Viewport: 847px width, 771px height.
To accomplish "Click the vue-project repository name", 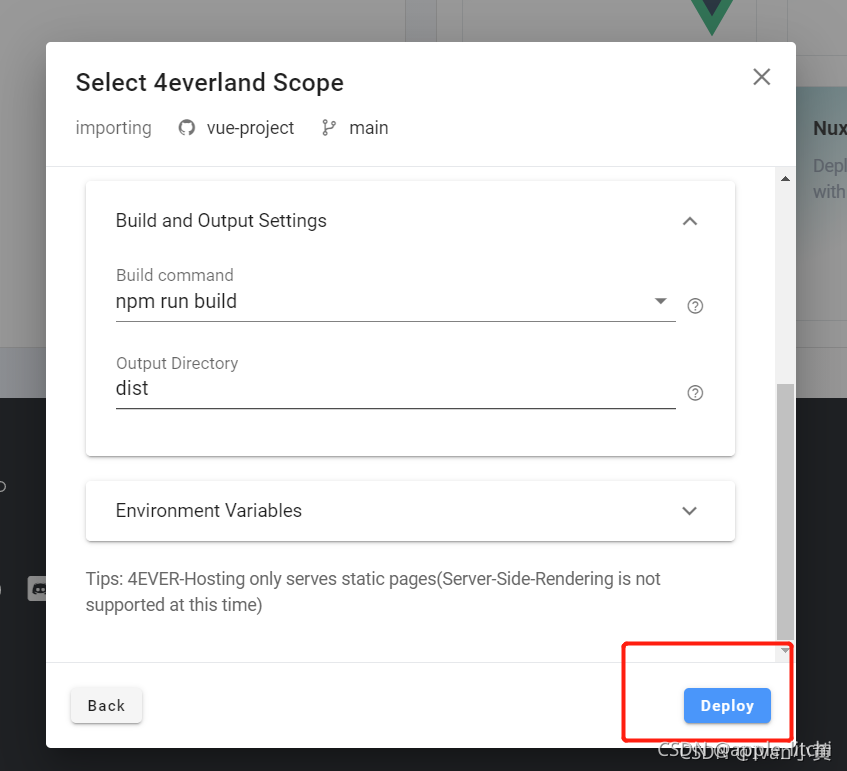I will point(250,128).
